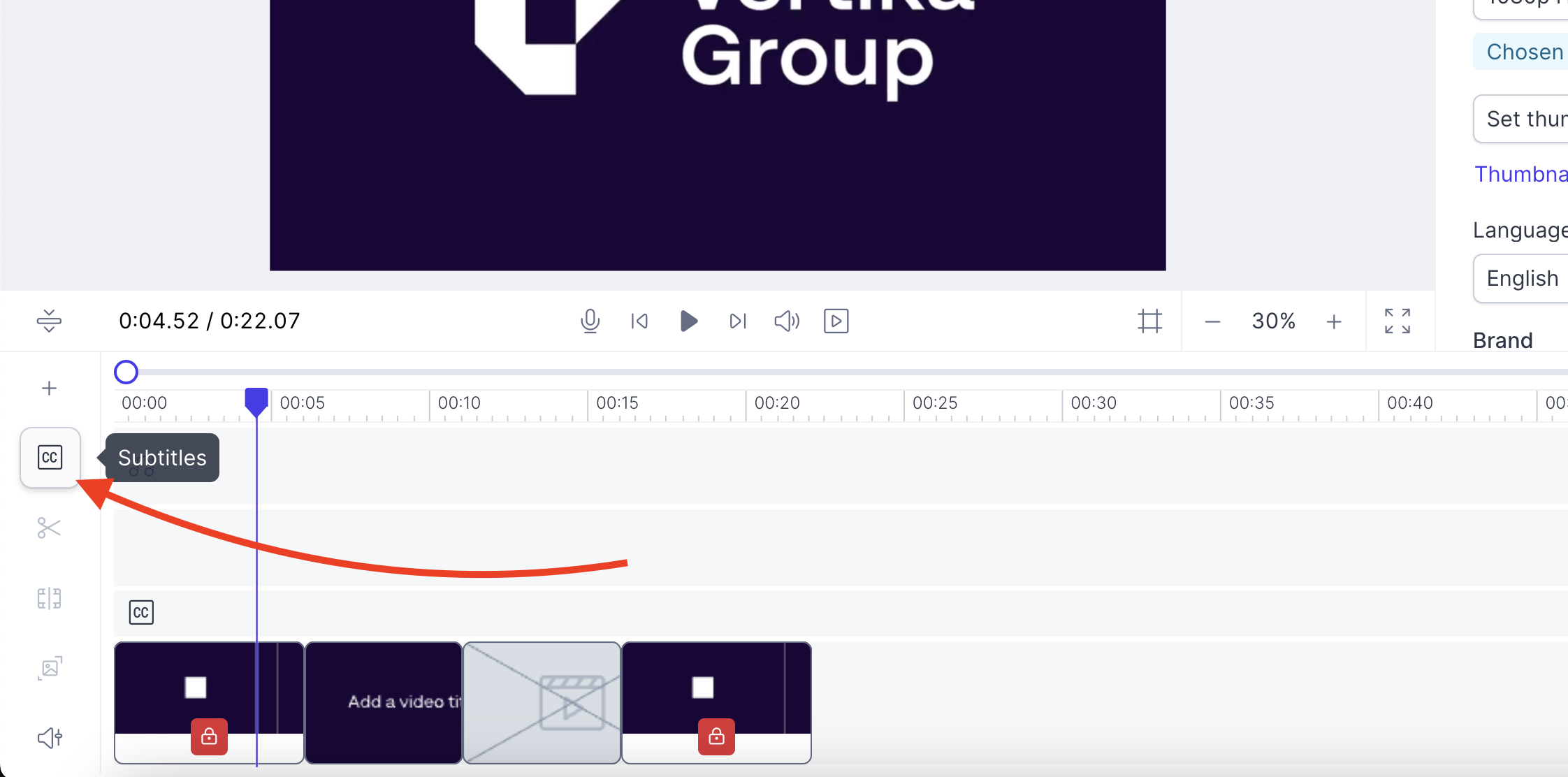Click the CC subtitle track icon
The width and height of the screenshot is (1568, 777).
tap(141, 613)
